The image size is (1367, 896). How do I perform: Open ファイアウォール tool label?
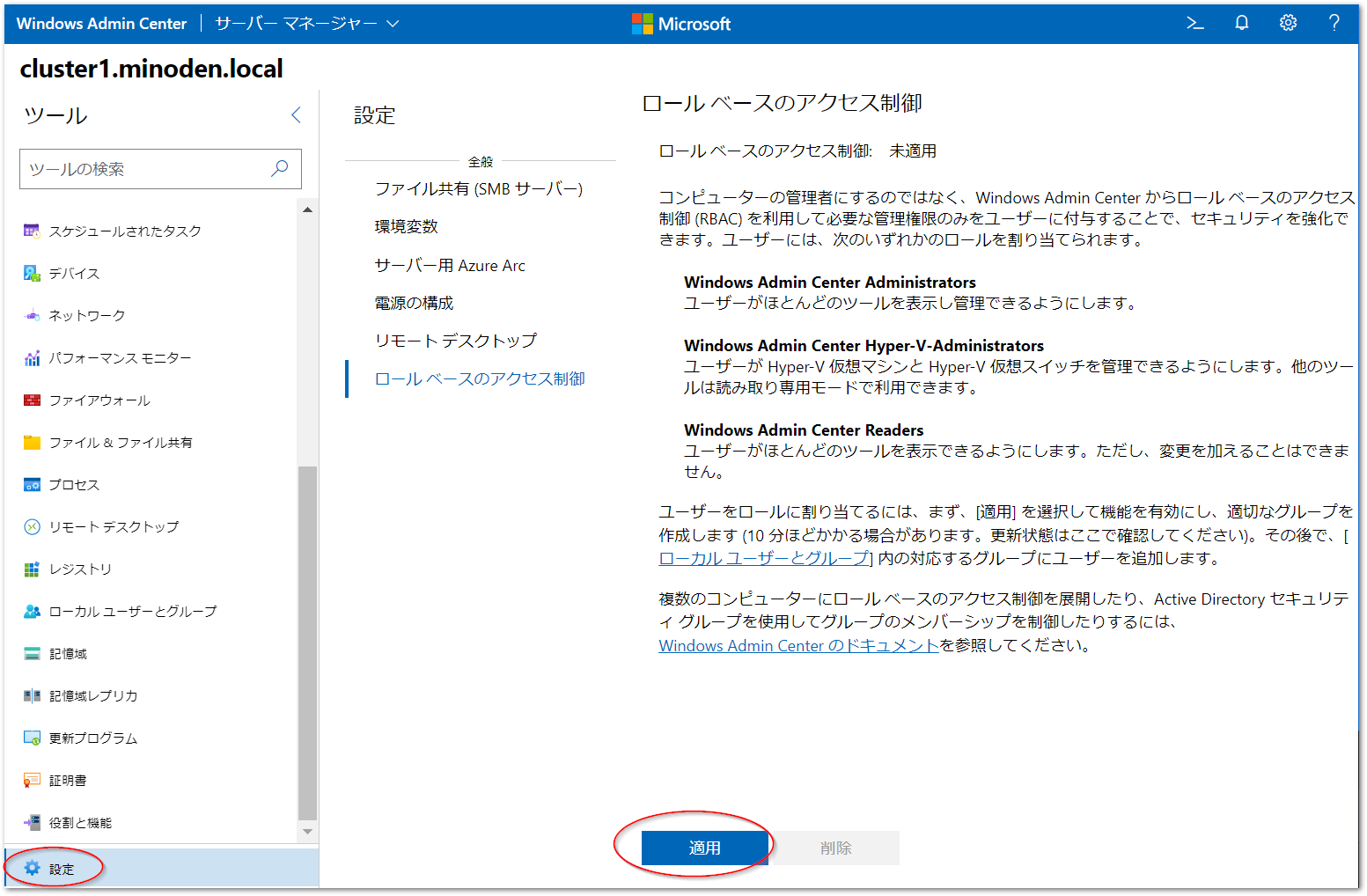[99, 400]
